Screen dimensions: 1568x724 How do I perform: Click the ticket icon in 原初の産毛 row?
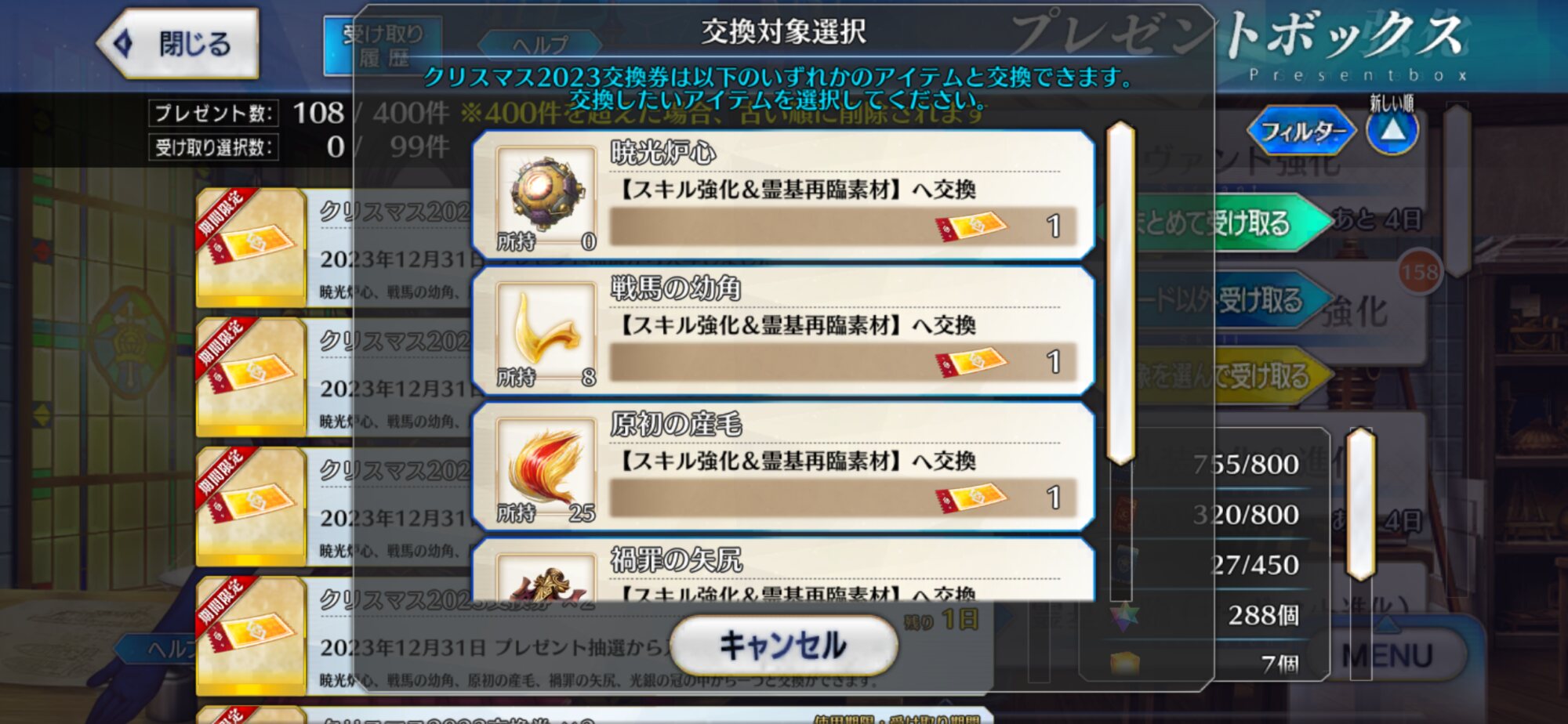pyautogui.click(x=971, y=498)
